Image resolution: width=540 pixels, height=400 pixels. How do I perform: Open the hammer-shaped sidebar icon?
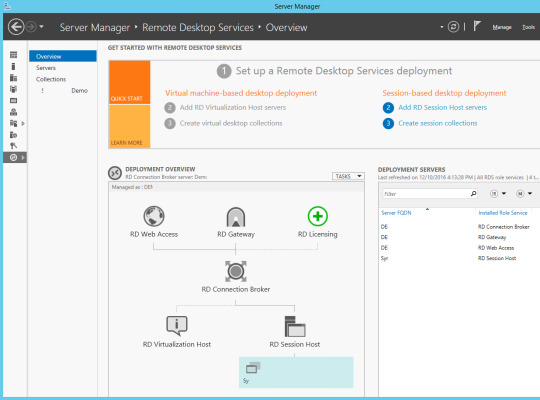click(13, 146)
